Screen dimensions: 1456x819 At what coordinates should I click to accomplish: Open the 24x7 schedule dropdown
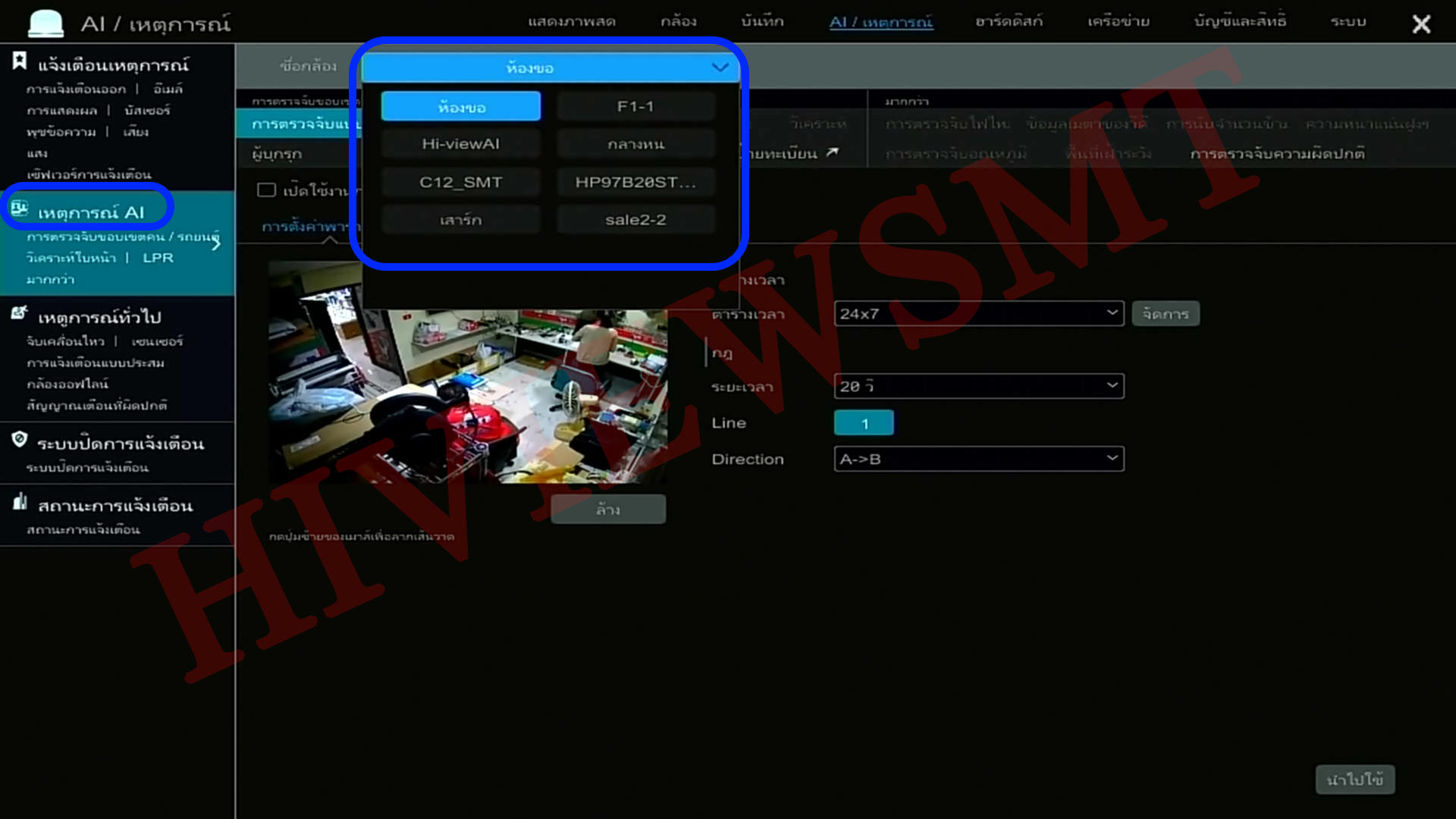coord(978,313)
